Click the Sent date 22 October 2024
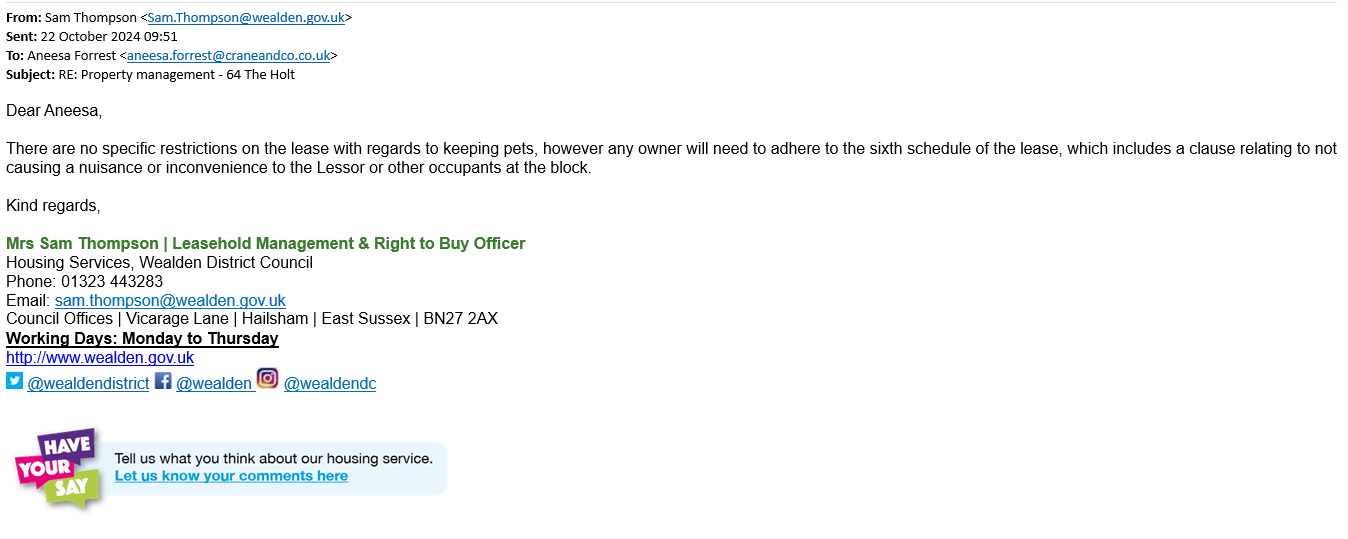This screenshot has width=1348, height=539. pyautogui.click(x=92, y=36)
